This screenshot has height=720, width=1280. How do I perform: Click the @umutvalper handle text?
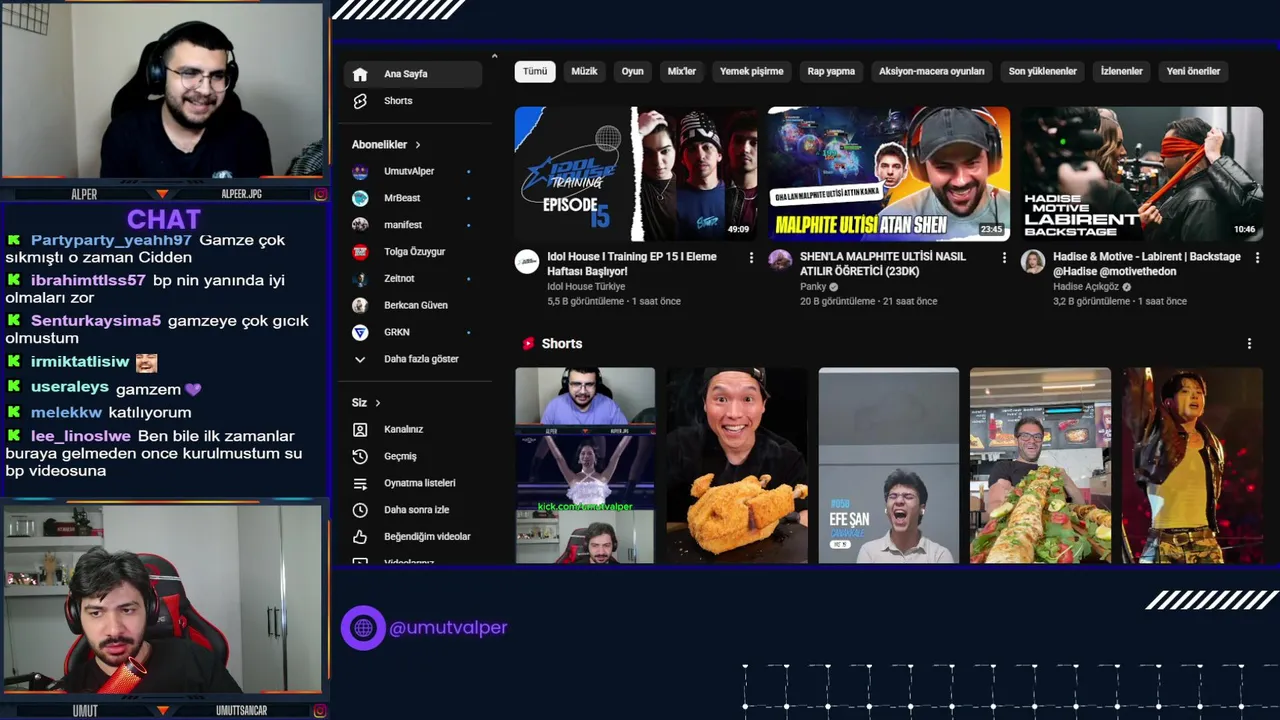pyautogui.click(x=448, y=628)
